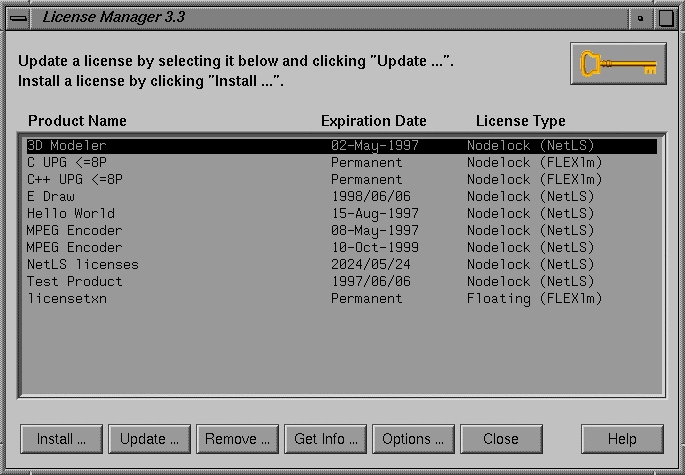Open the window menu button in title bar
The height and width of the screenshot is (475, 685).
(18, 18)
